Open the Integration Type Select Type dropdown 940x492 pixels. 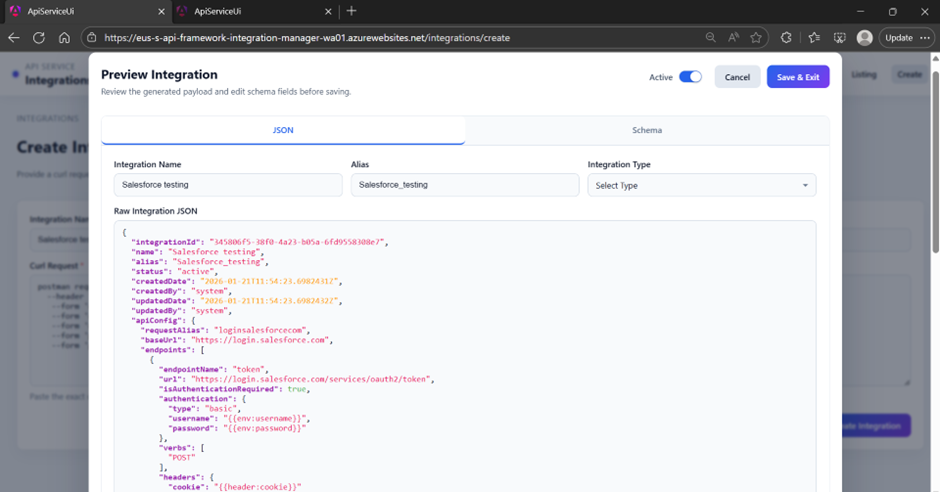[701, 185]
